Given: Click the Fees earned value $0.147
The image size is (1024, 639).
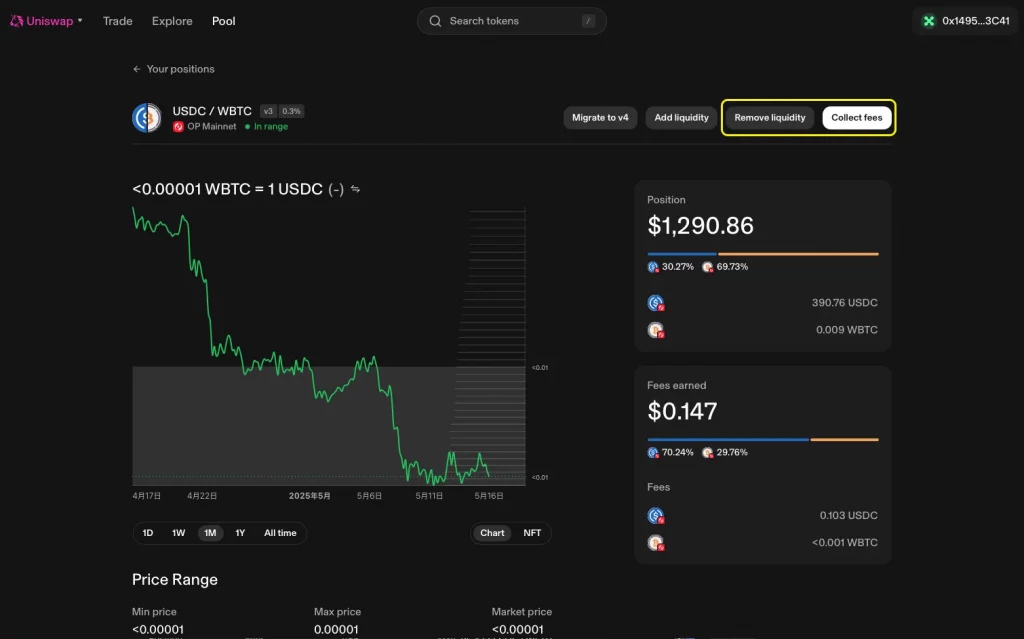Looking at the screenshot, I should pyautogui.click(x=682, y=412).
